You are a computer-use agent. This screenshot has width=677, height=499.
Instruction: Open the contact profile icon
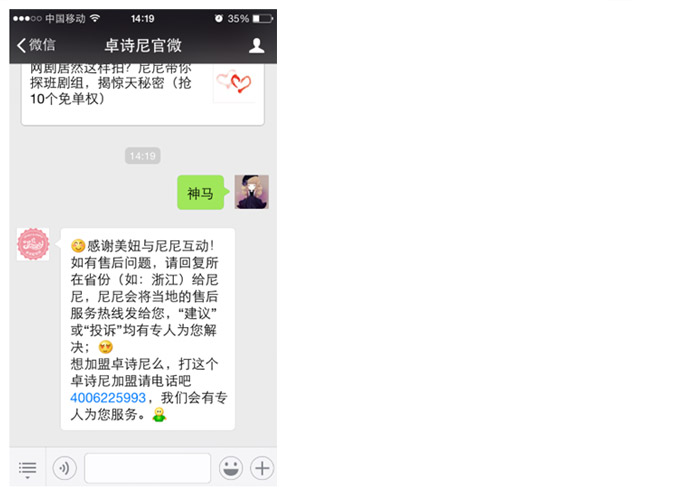tap(256, 45)
